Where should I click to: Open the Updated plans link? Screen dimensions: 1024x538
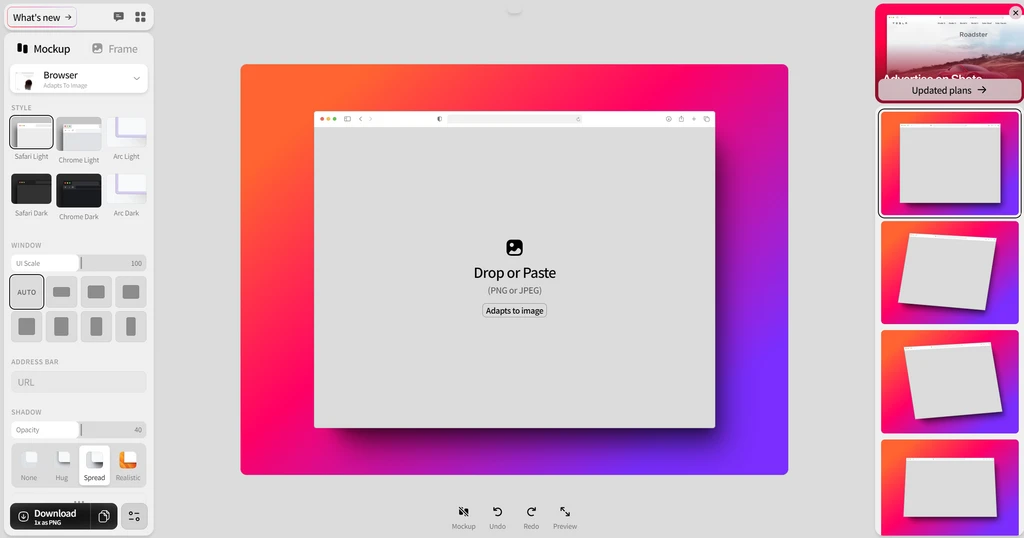tap(949, 90)
